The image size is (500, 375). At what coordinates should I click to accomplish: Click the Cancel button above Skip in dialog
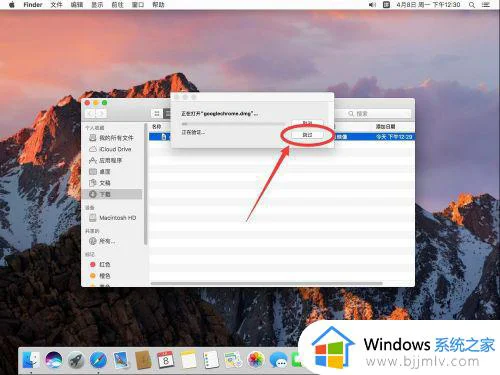(307, 123)
